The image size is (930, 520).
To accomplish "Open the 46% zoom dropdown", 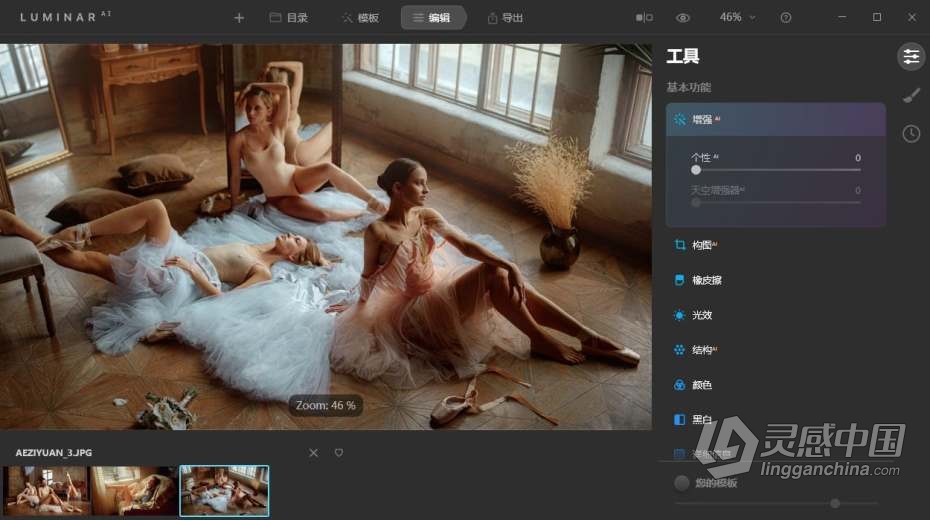I will [x=737, y=17].
